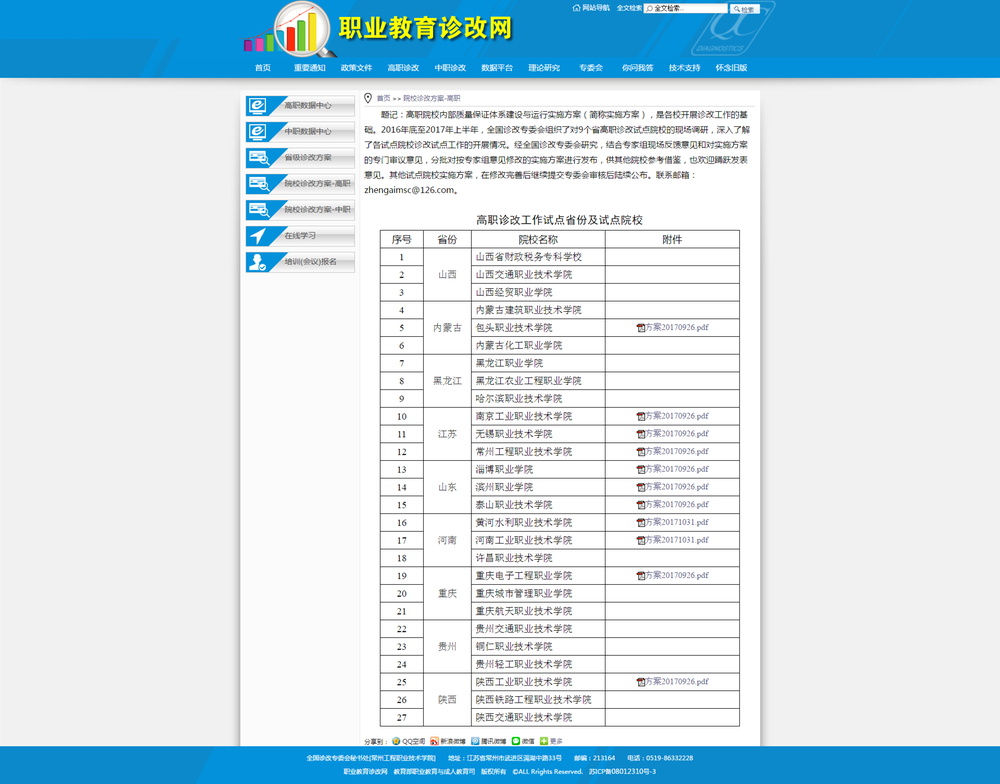Click table title 高职诊改工作试点省份及试点院校
The height and width of the screenshot is (784, 1000).
[x=559, y=220]
